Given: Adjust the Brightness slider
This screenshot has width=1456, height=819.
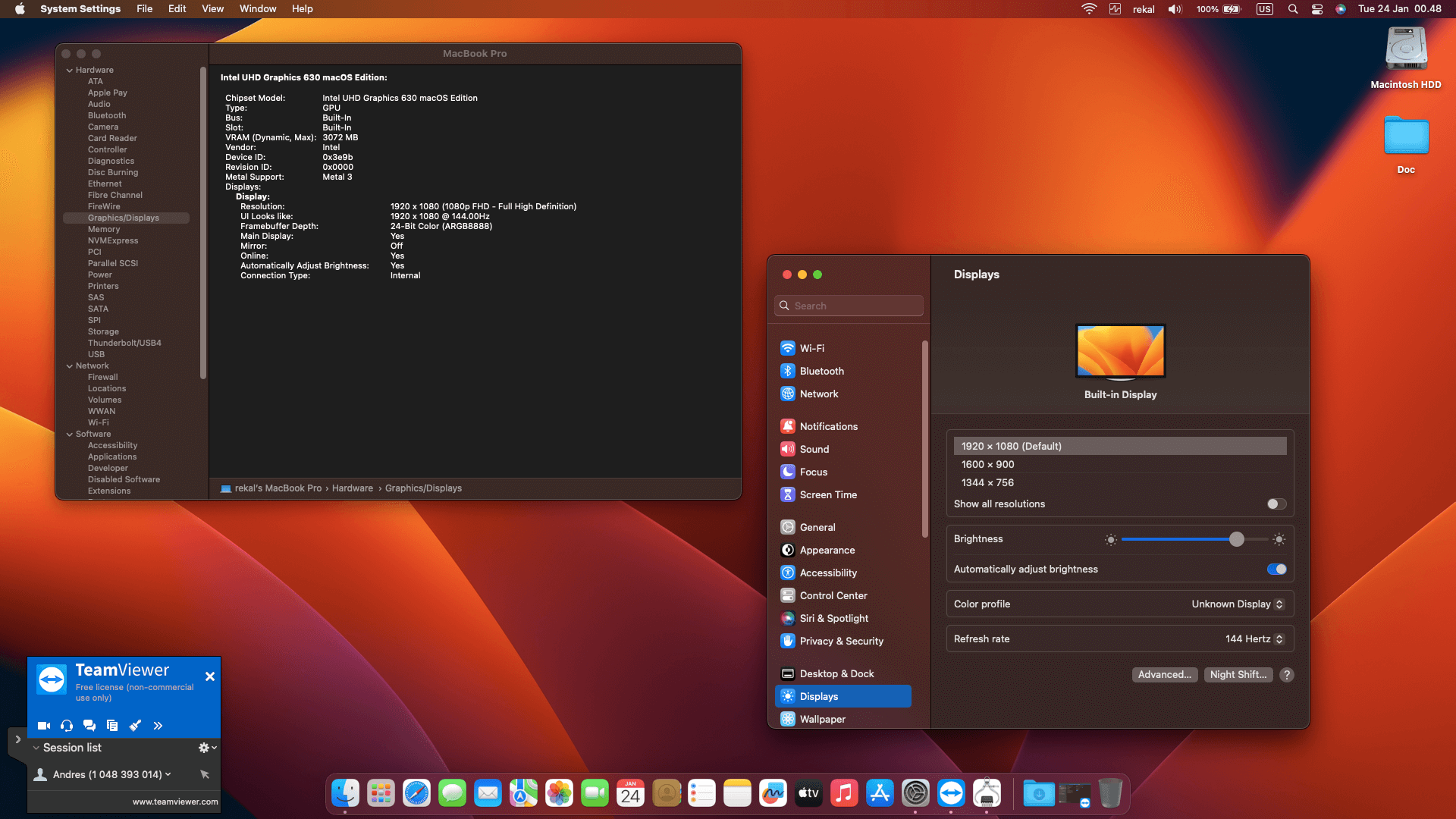Looking at the screenshot, I should click(x=1237, y=539).
